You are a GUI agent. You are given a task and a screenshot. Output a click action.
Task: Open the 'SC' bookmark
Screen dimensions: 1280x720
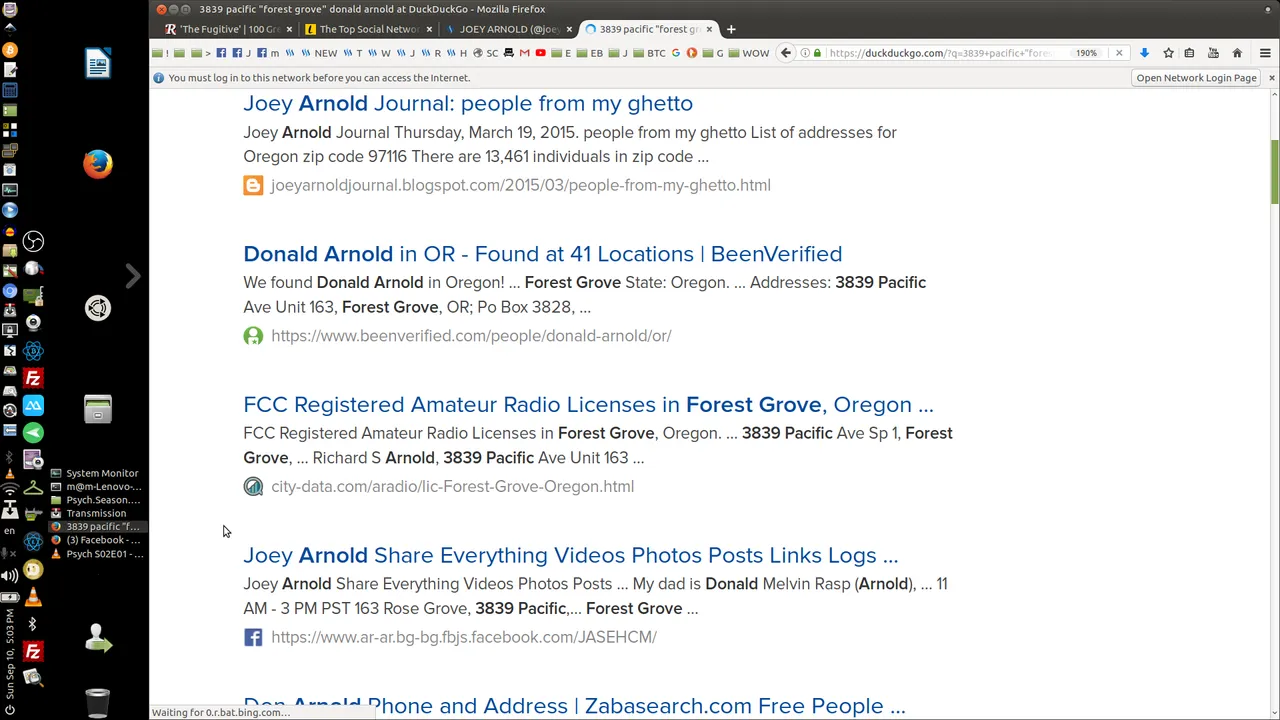(487, 53)
